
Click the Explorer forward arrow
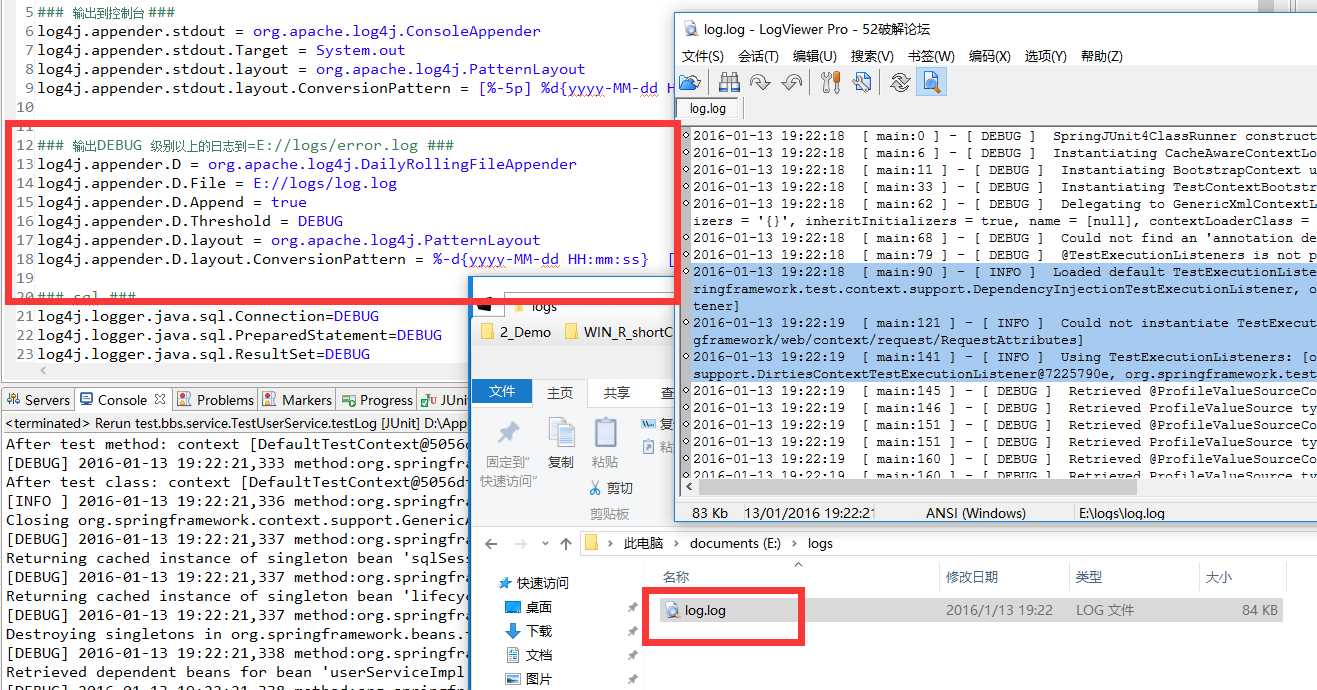(520, 544)
